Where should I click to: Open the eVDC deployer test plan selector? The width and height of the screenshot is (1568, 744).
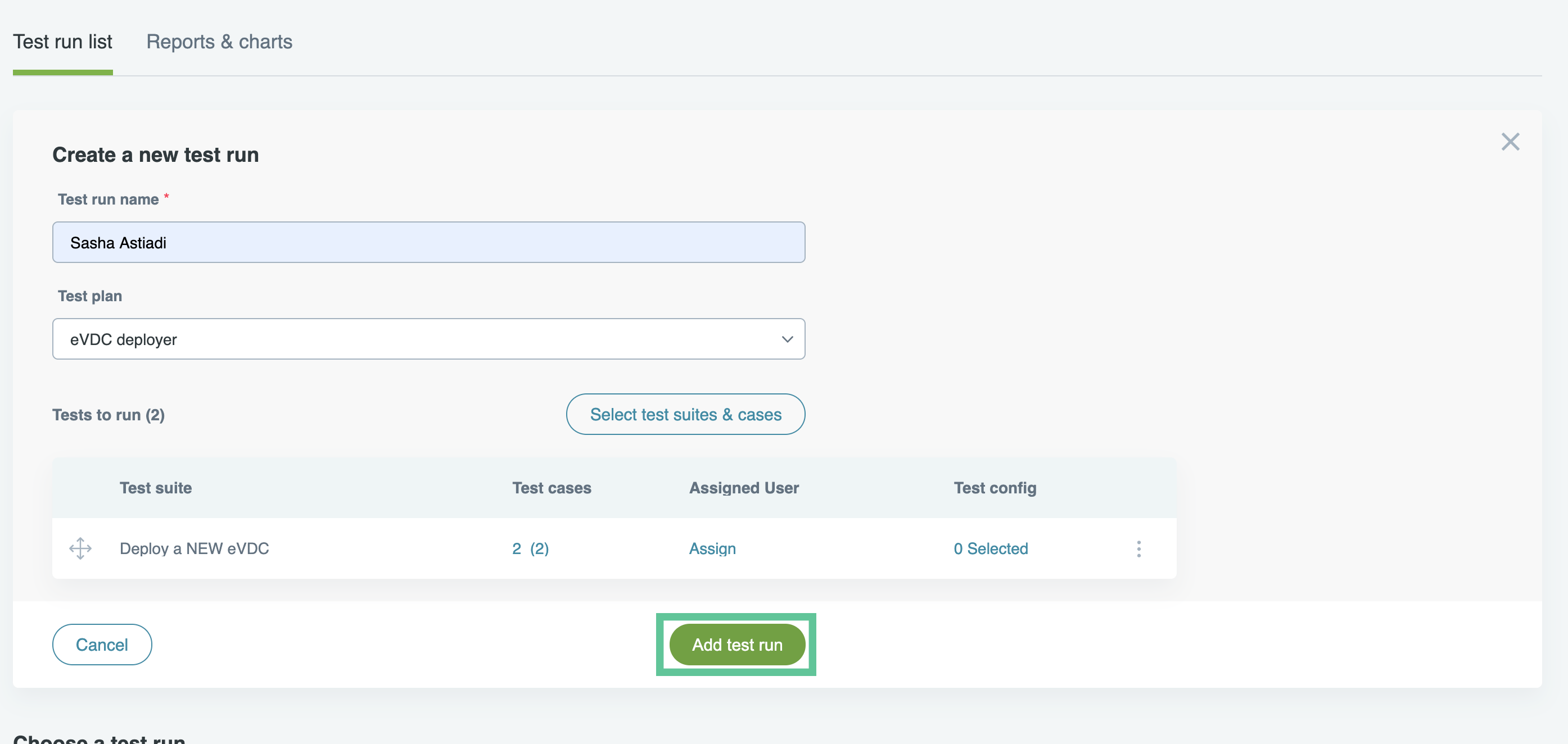[428, 339]
